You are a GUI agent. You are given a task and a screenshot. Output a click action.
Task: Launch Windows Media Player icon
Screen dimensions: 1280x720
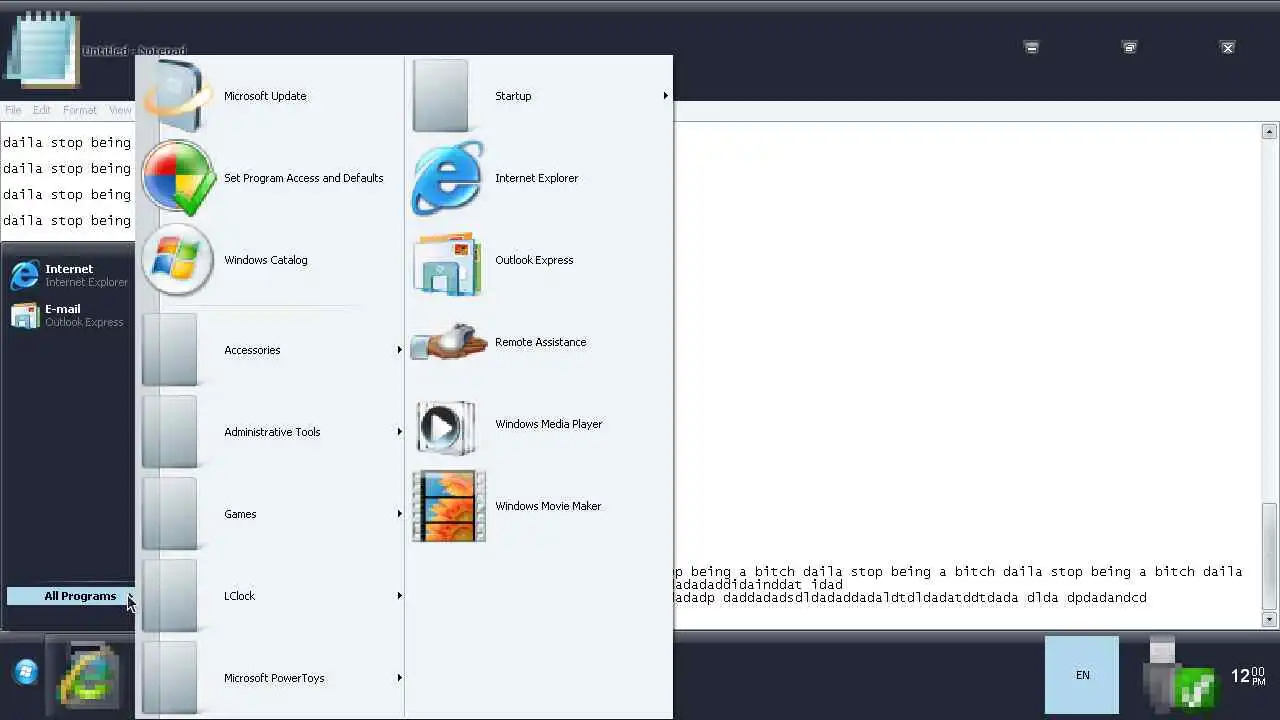[x=446, y=428]
